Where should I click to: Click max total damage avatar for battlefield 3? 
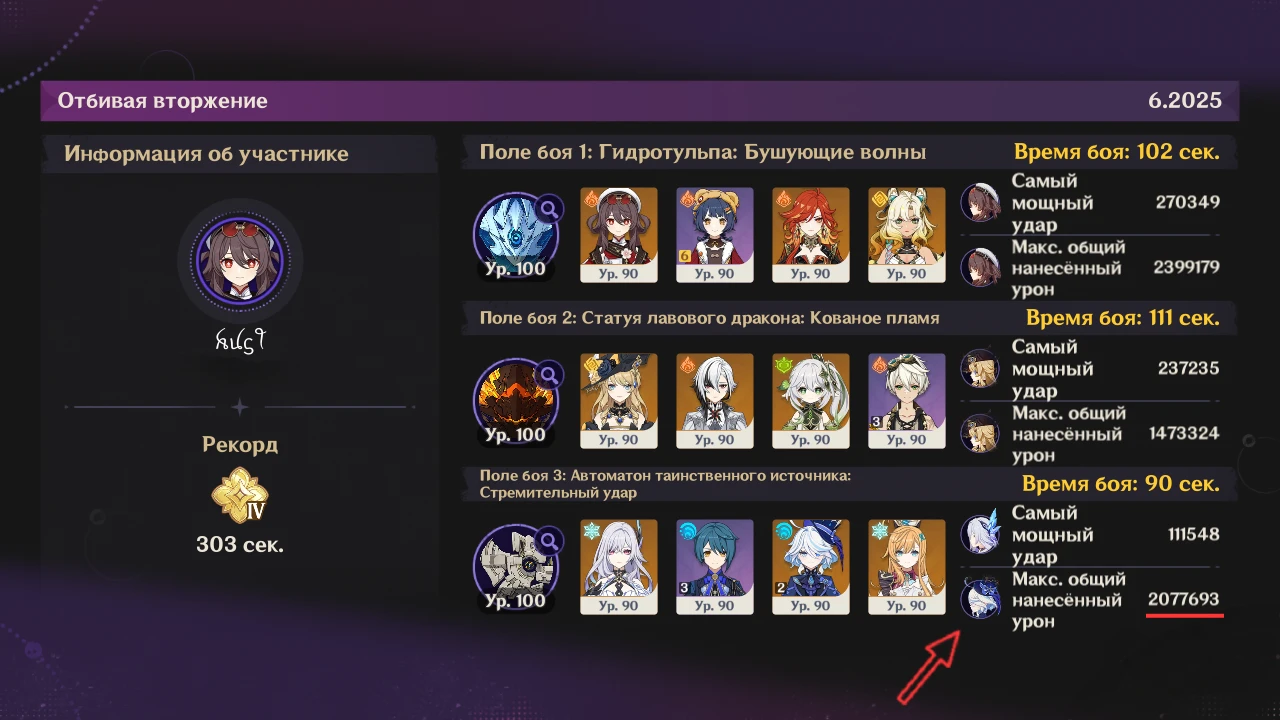click(x=980, y=600)
